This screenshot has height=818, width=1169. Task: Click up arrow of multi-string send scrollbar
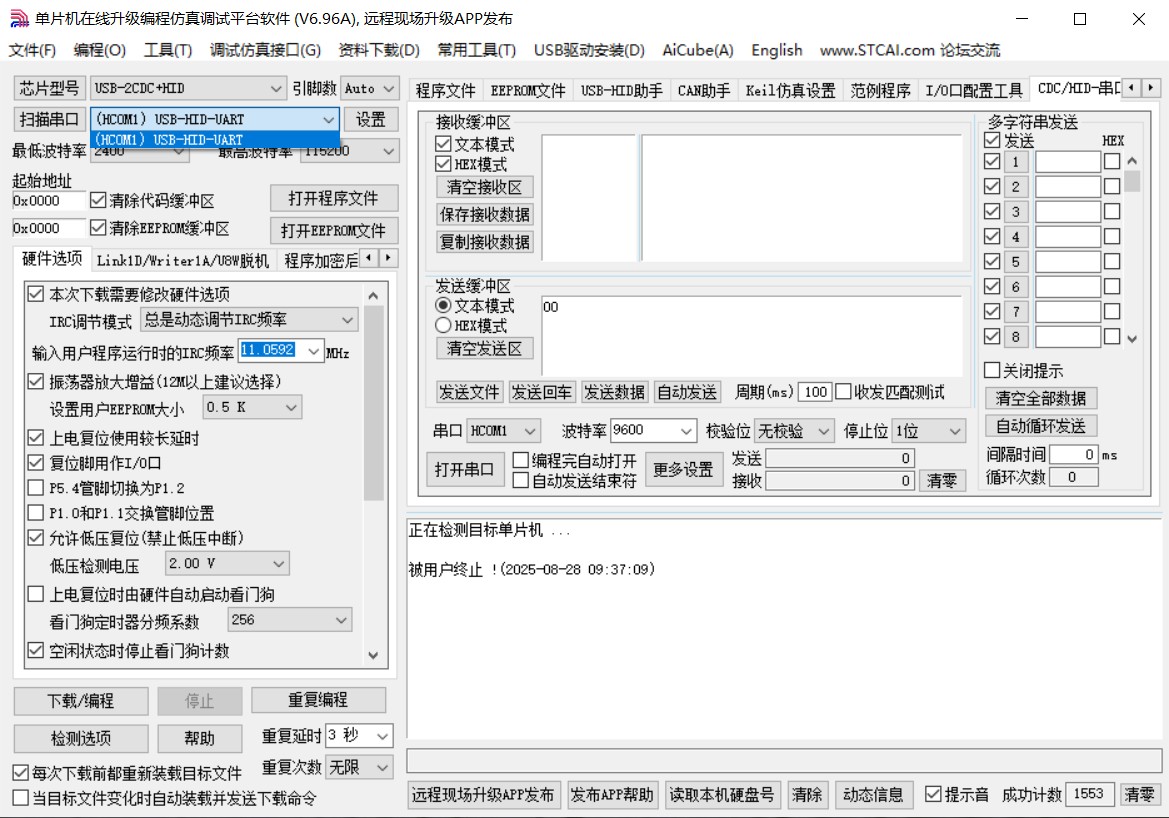click(x=1132, y=160)
